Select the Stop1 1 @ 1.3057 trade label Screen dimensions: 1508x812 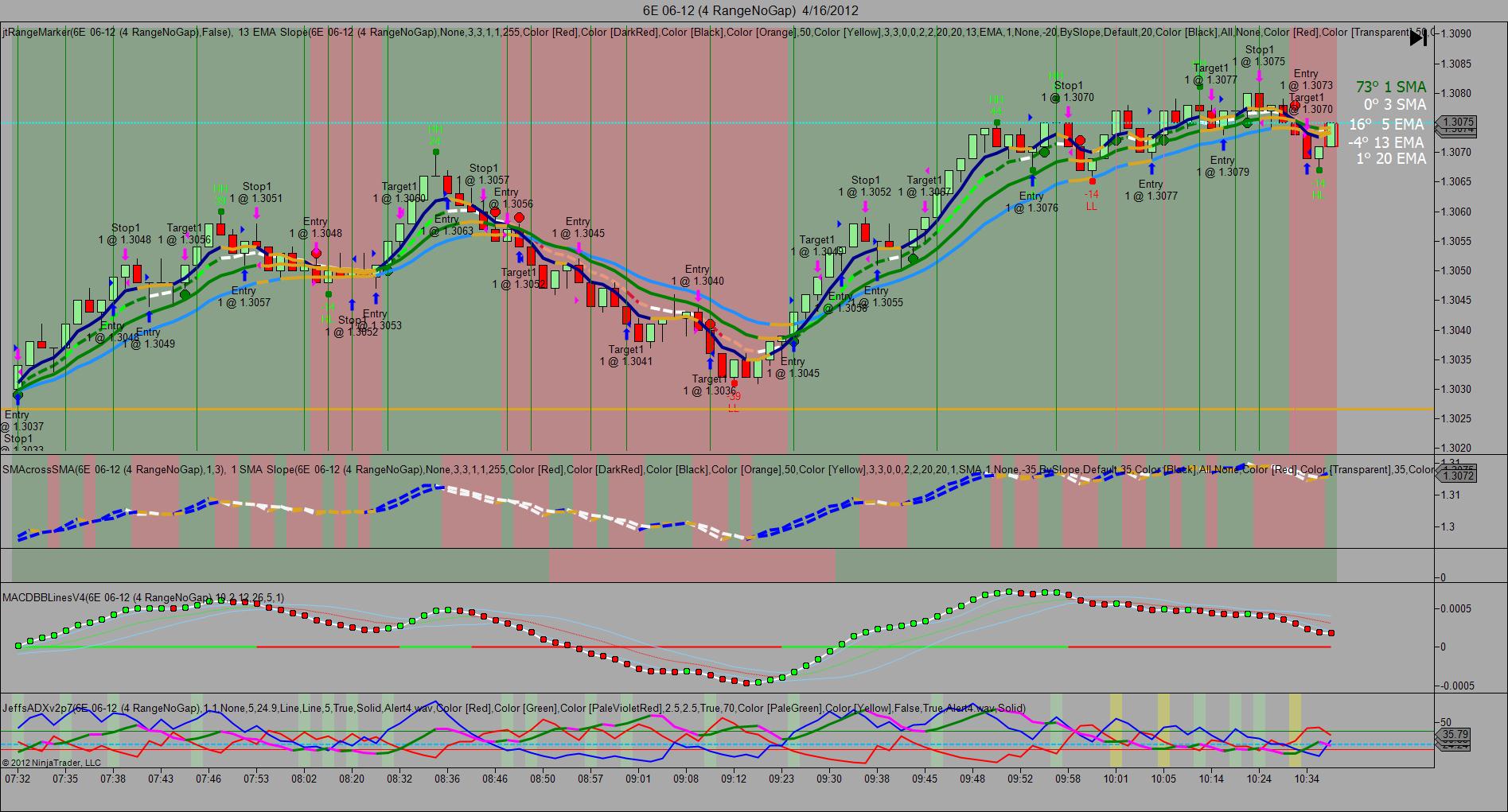(x=483, y=174)
